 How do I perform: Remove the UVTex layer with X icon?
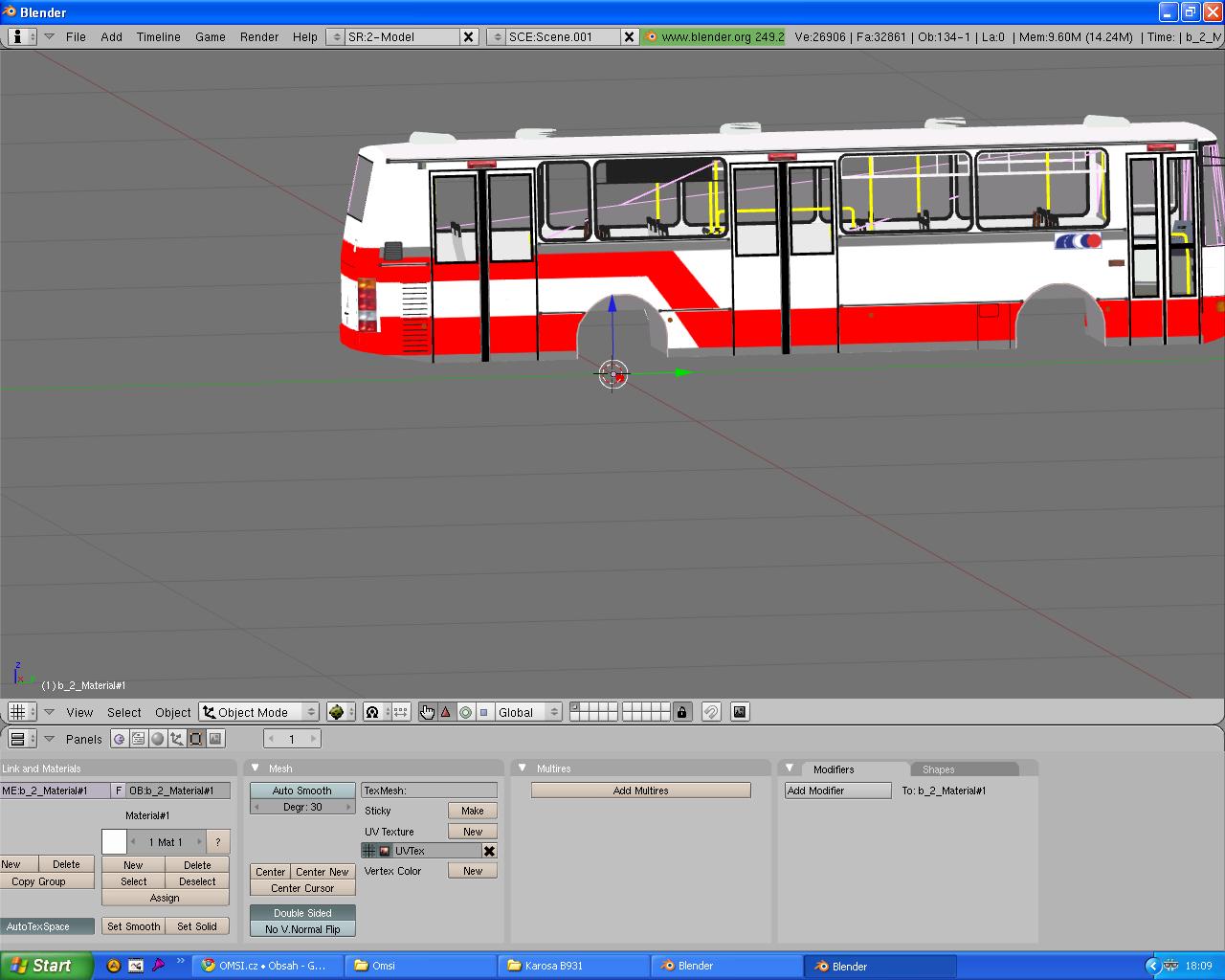489,851
